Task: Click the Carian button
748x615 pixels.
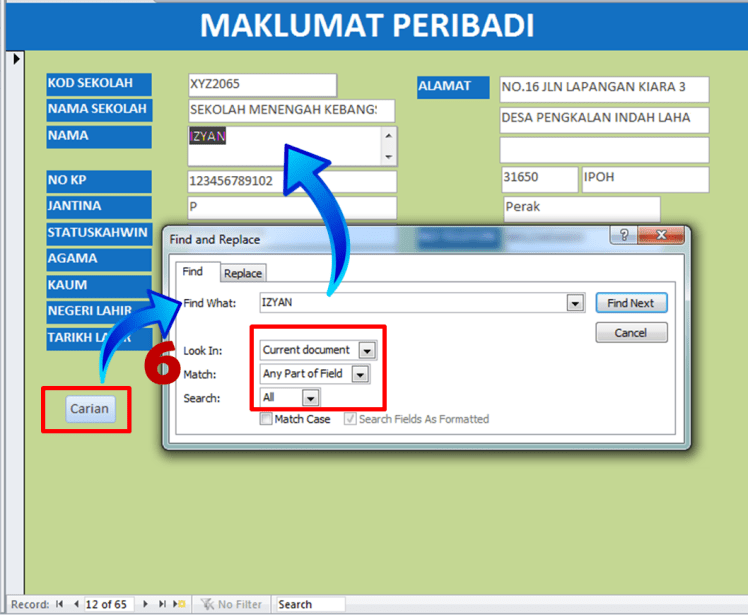Action: coord(89,409)
